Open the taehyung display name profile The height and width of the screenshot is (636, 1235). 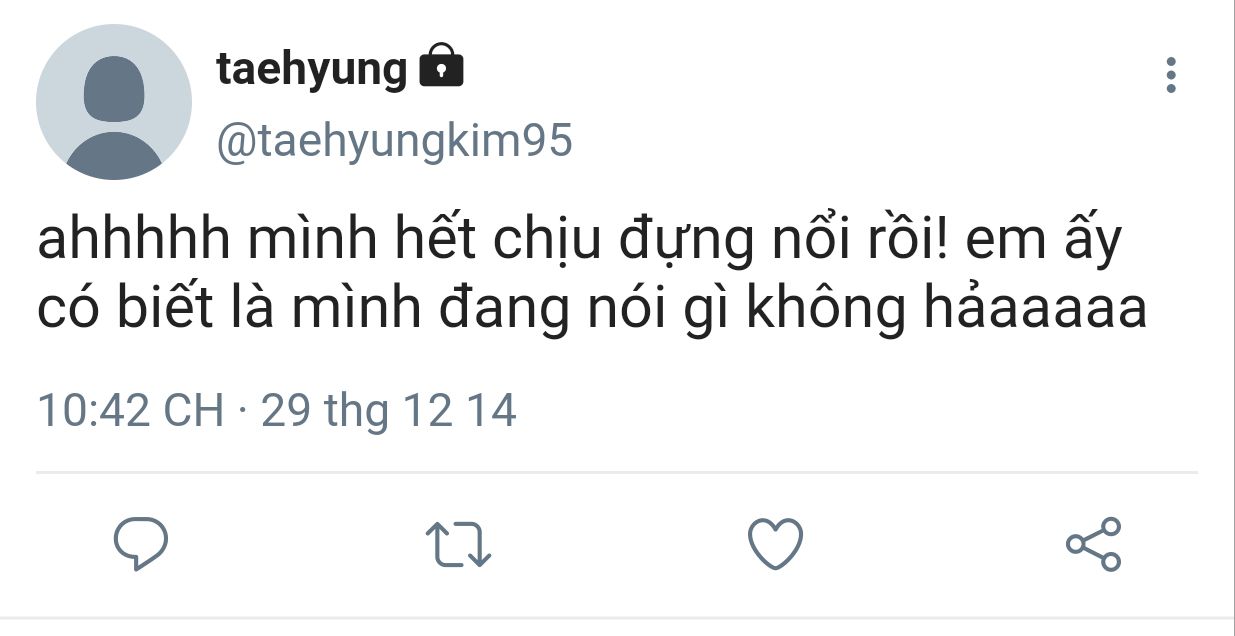click(312, 70)
